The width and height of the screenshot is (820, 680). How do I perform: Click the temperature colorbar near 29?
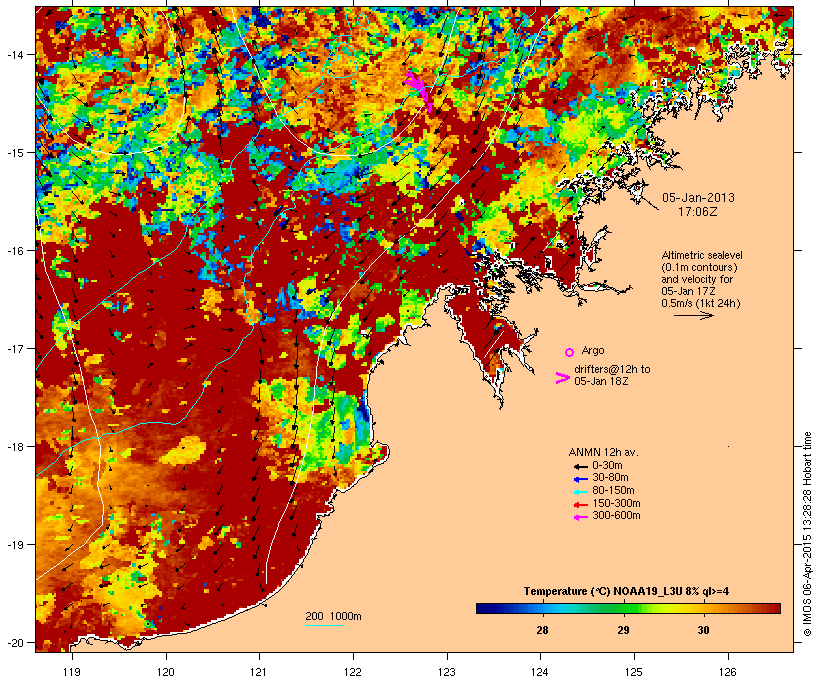coord(623,608)
